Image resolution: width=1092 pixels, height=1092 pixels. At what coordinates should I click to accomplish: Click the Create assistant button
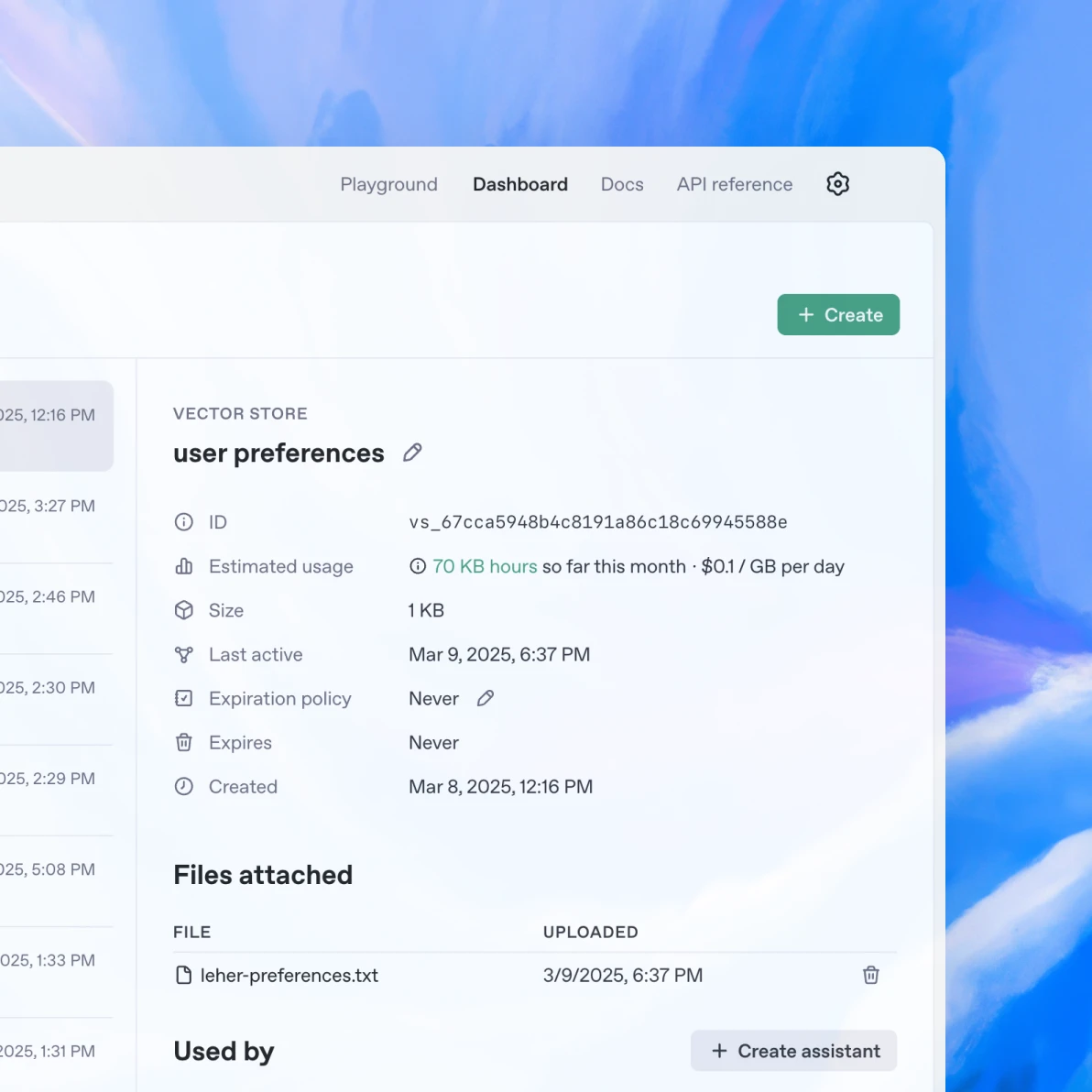point(794,1051)
